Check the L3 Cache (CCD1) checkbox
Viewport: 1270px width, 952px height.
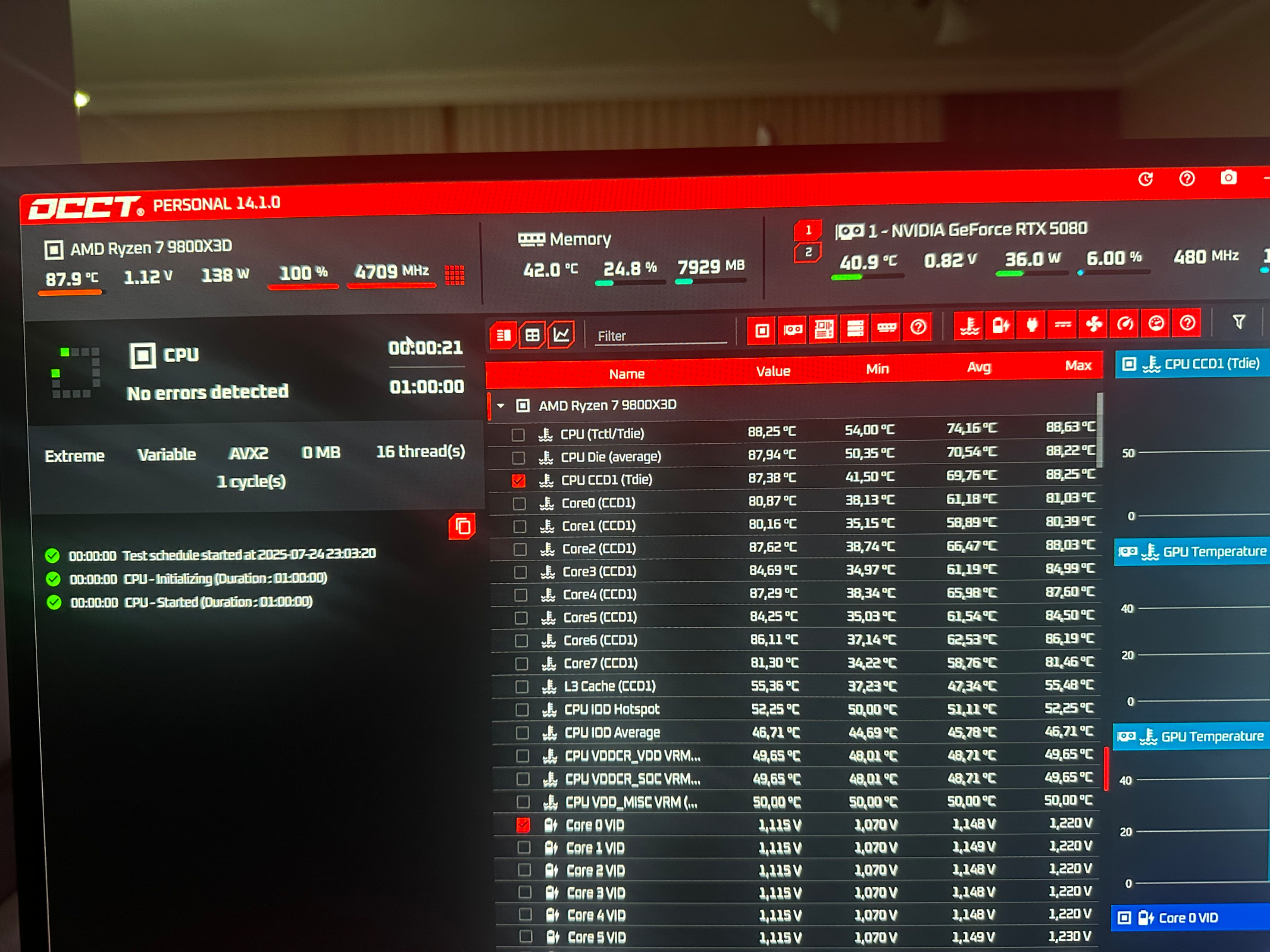coord(522,686)
